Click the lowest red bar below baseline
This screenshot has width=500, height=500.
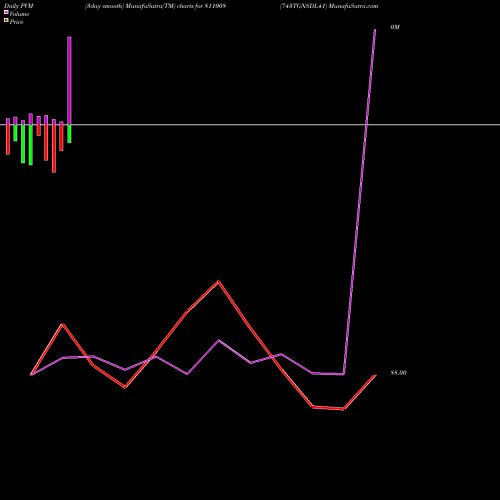[x=54, y=148]
